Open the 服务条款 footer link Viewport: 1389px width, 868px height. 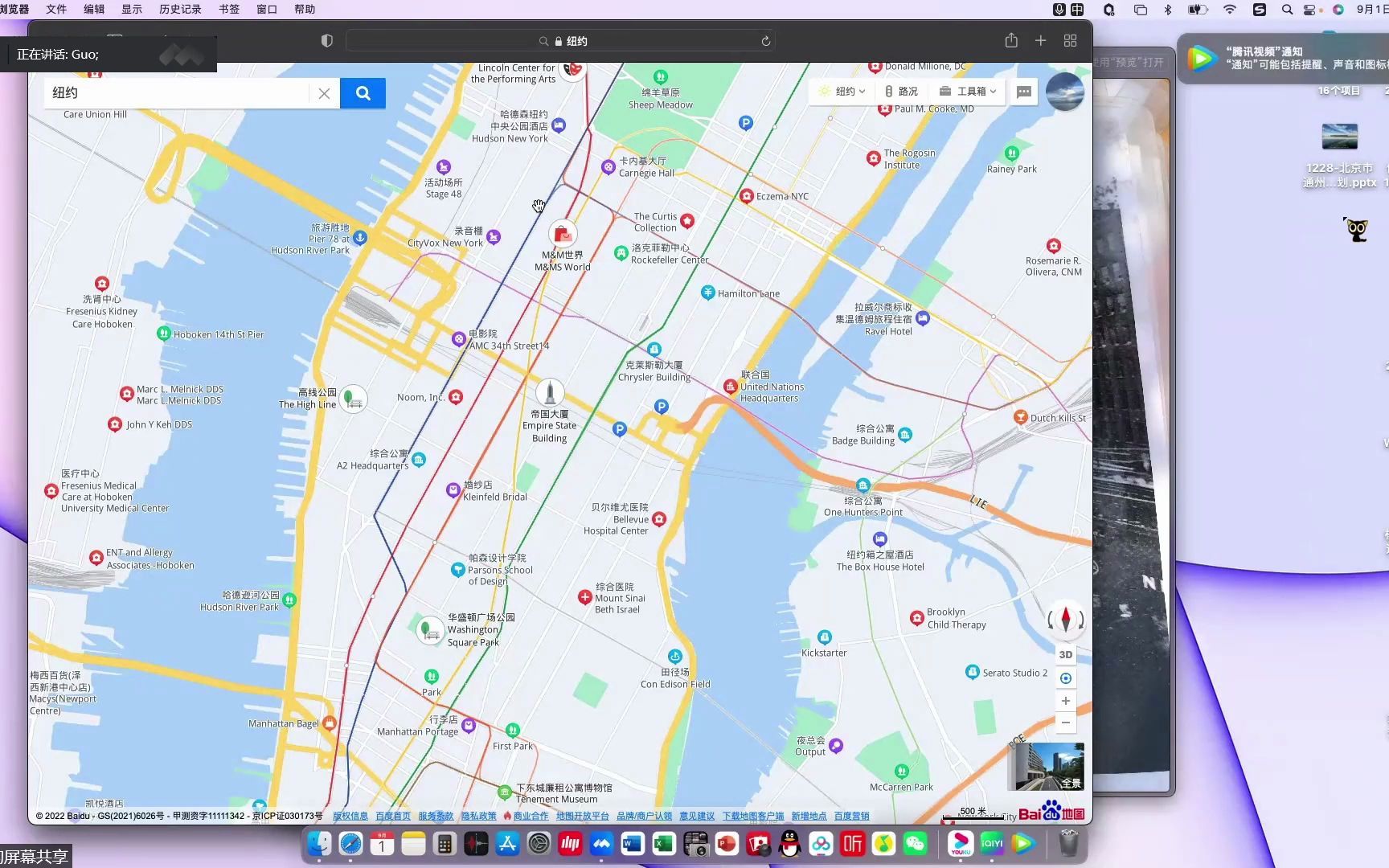(x=436, y=816)
